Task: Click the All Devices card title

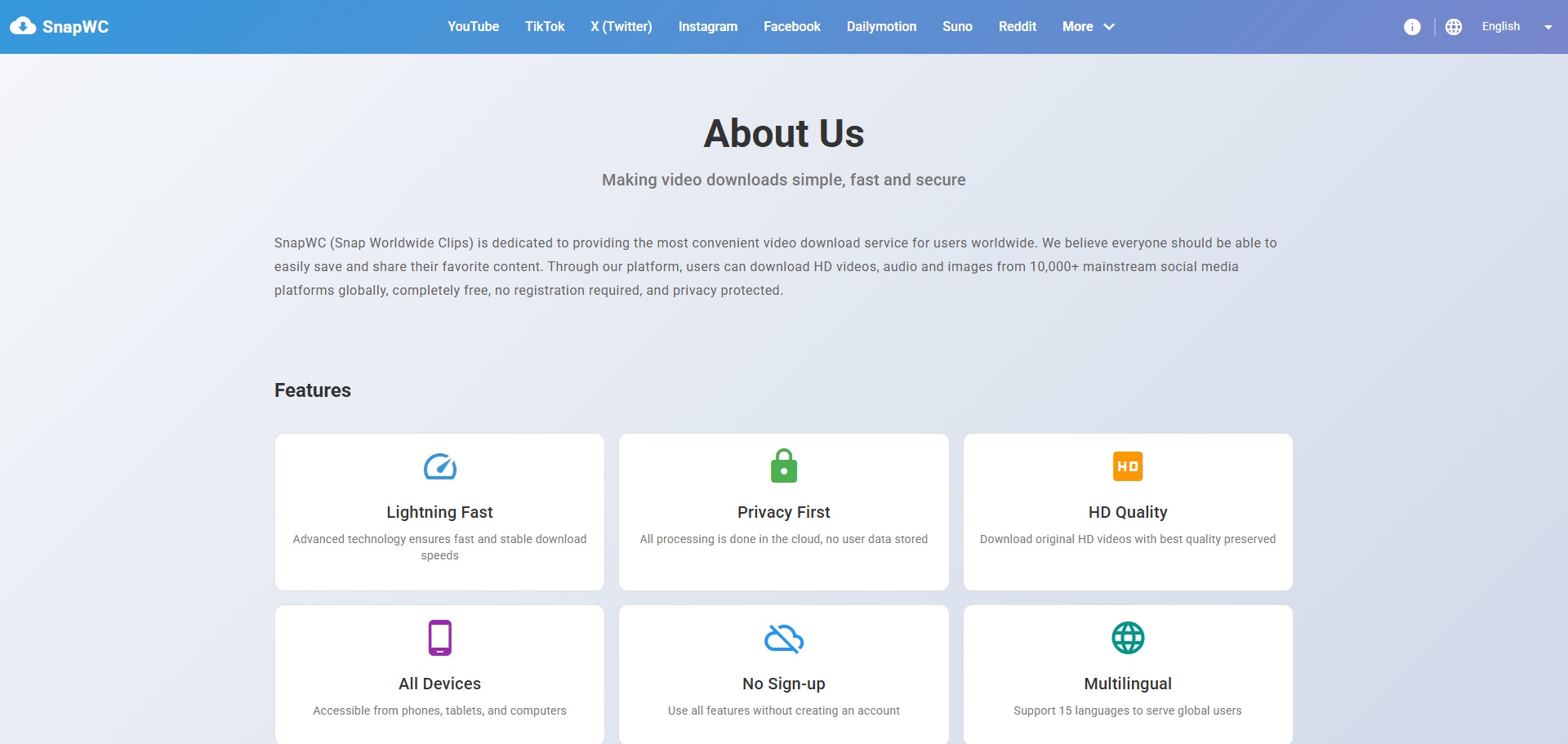Action: (439, 684)
